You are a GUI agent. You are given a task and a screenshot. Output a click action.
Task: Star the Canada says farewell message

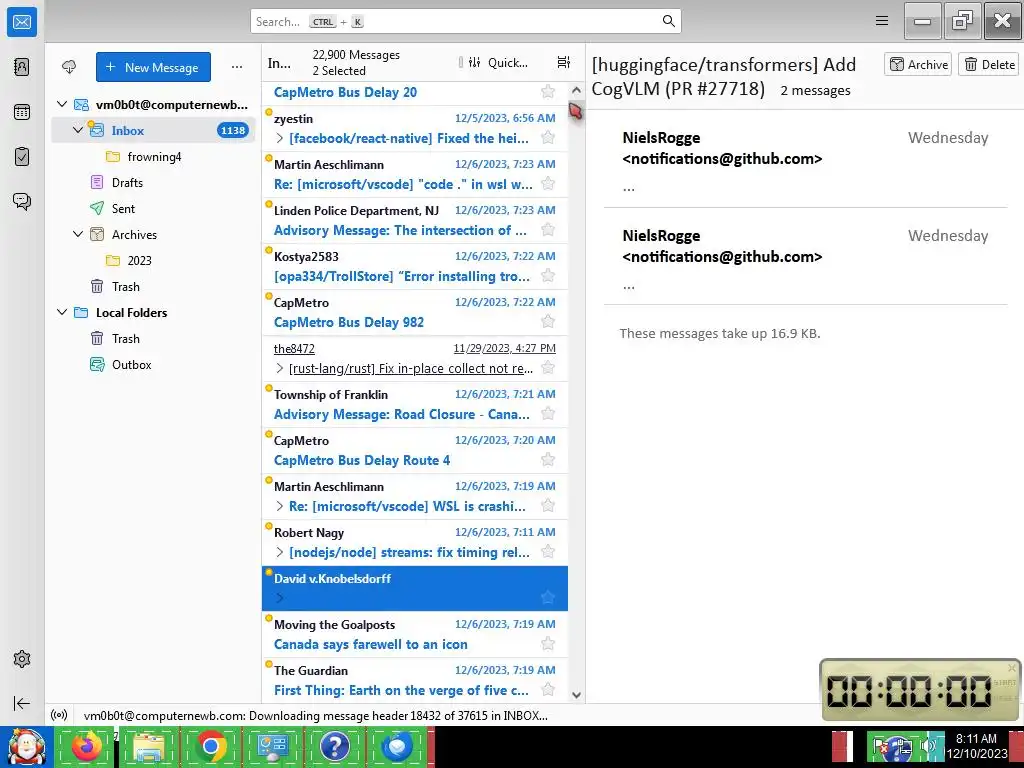coord(548,644)
